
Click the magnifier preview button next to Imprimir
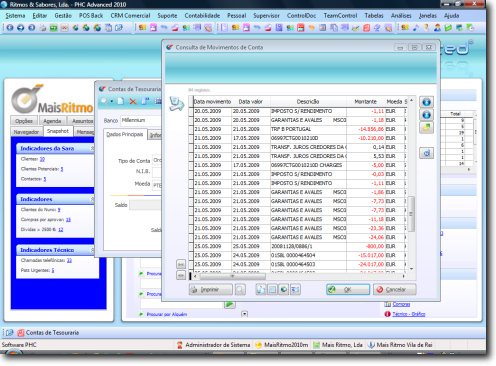pos(240,289)
